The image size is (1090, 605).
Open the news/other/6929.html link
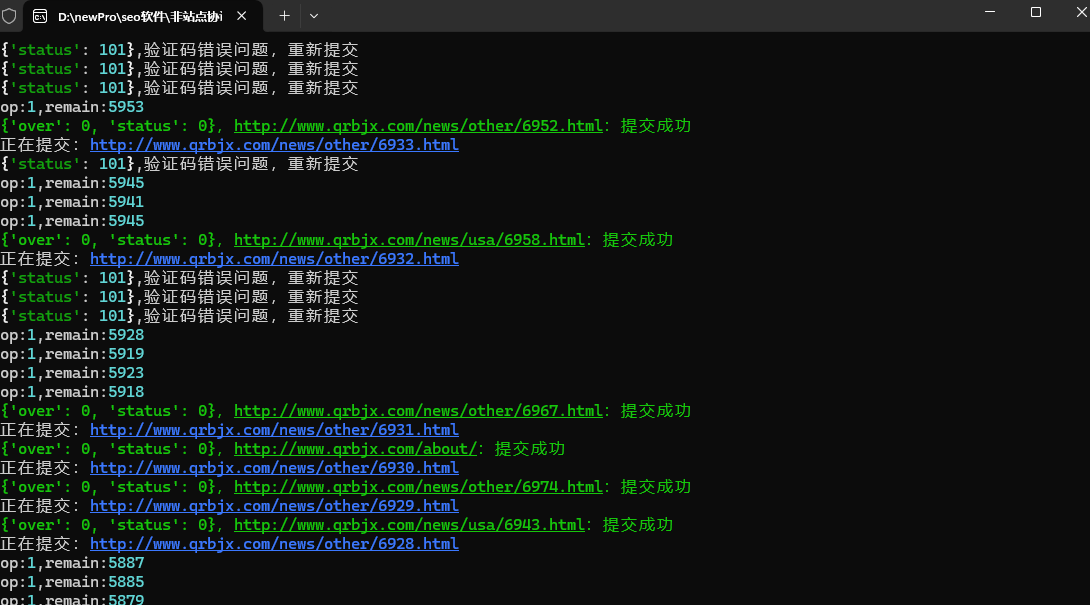(274, 506)
